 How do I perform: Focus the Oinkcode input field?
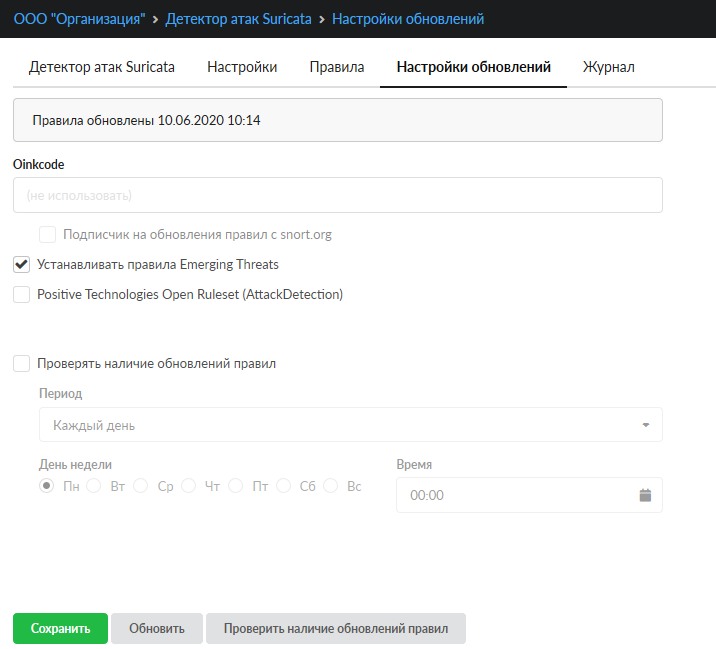click(338, 195)
